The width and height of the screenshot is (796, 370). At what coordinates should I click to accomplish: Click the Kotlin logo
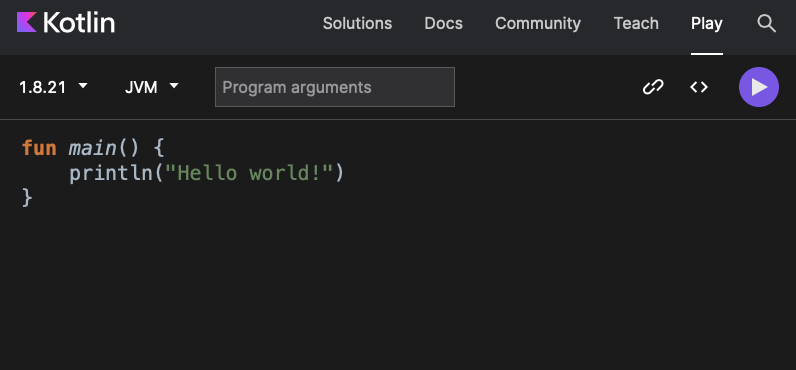pyautogui.click(x=66, y=23)
